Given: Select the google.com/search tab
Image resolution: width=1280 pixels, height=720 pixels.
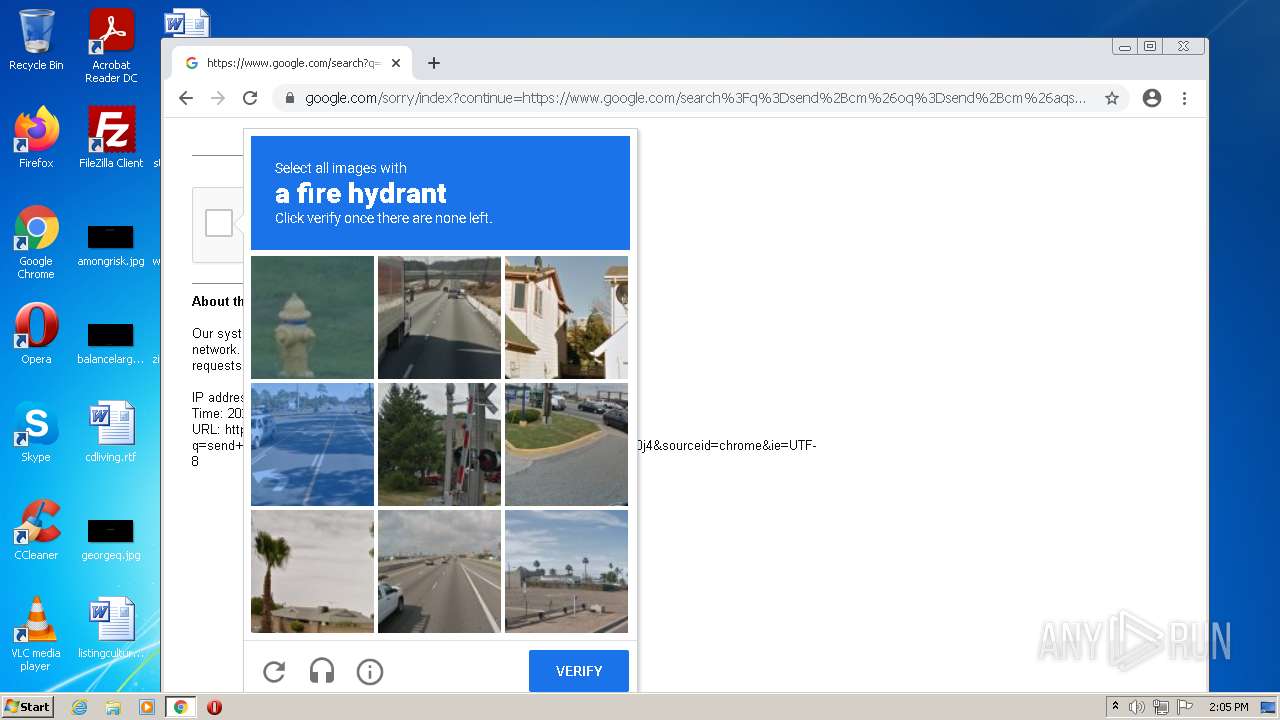Looking at the screenshot, I should pyautogui.click(x=292, y=63).
